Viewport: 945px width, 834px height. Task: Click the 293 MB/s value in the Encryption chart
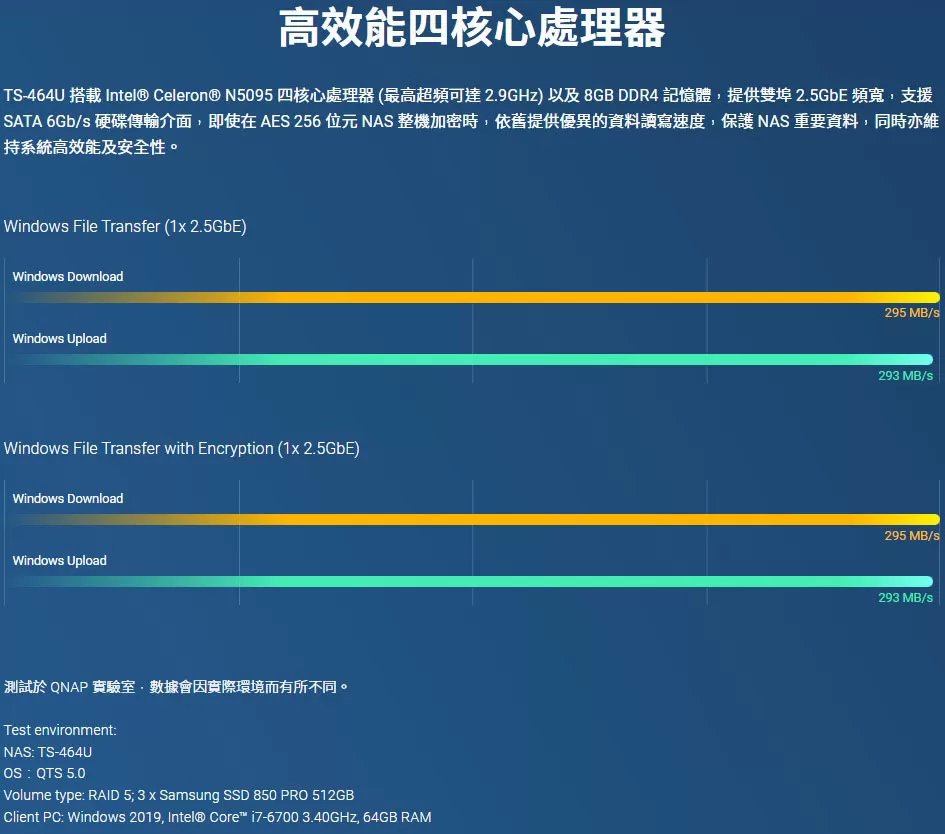click(905, 598)
